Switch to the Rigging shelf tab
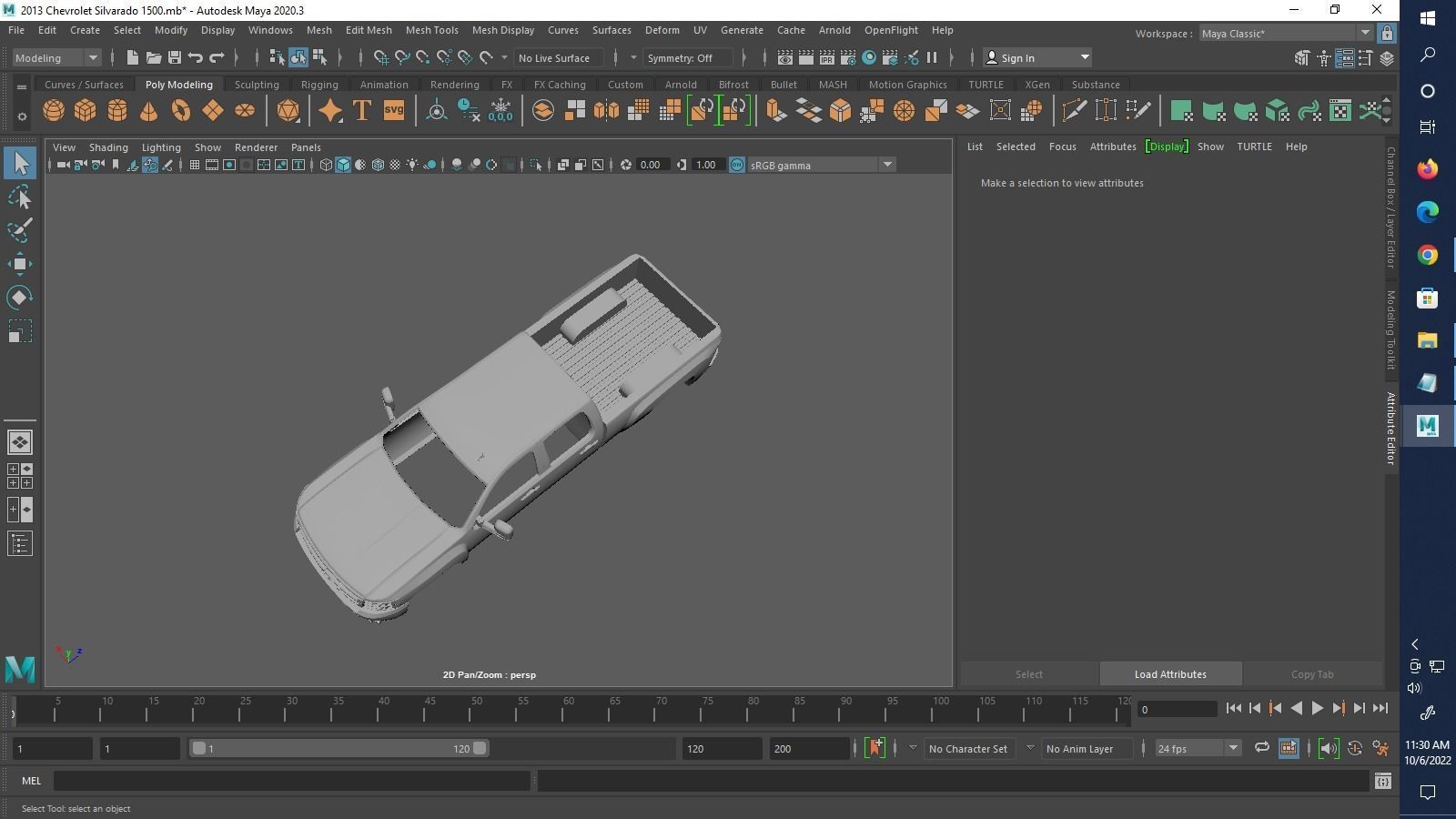 [x=319, y=85]
